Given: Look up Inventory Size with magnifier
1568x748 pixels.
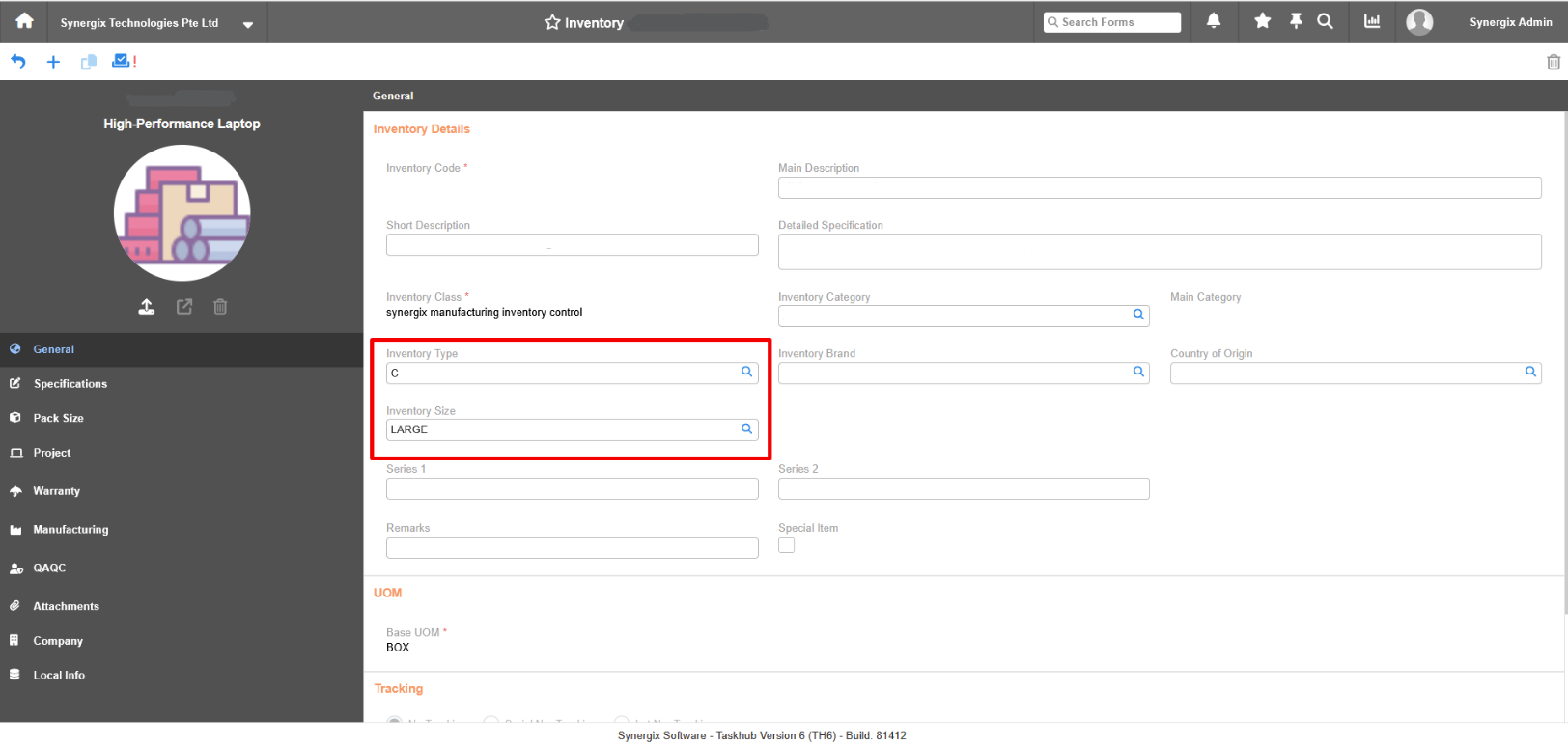Looking at the screenshot, I should pyautogui.click(x=746, y=429).
